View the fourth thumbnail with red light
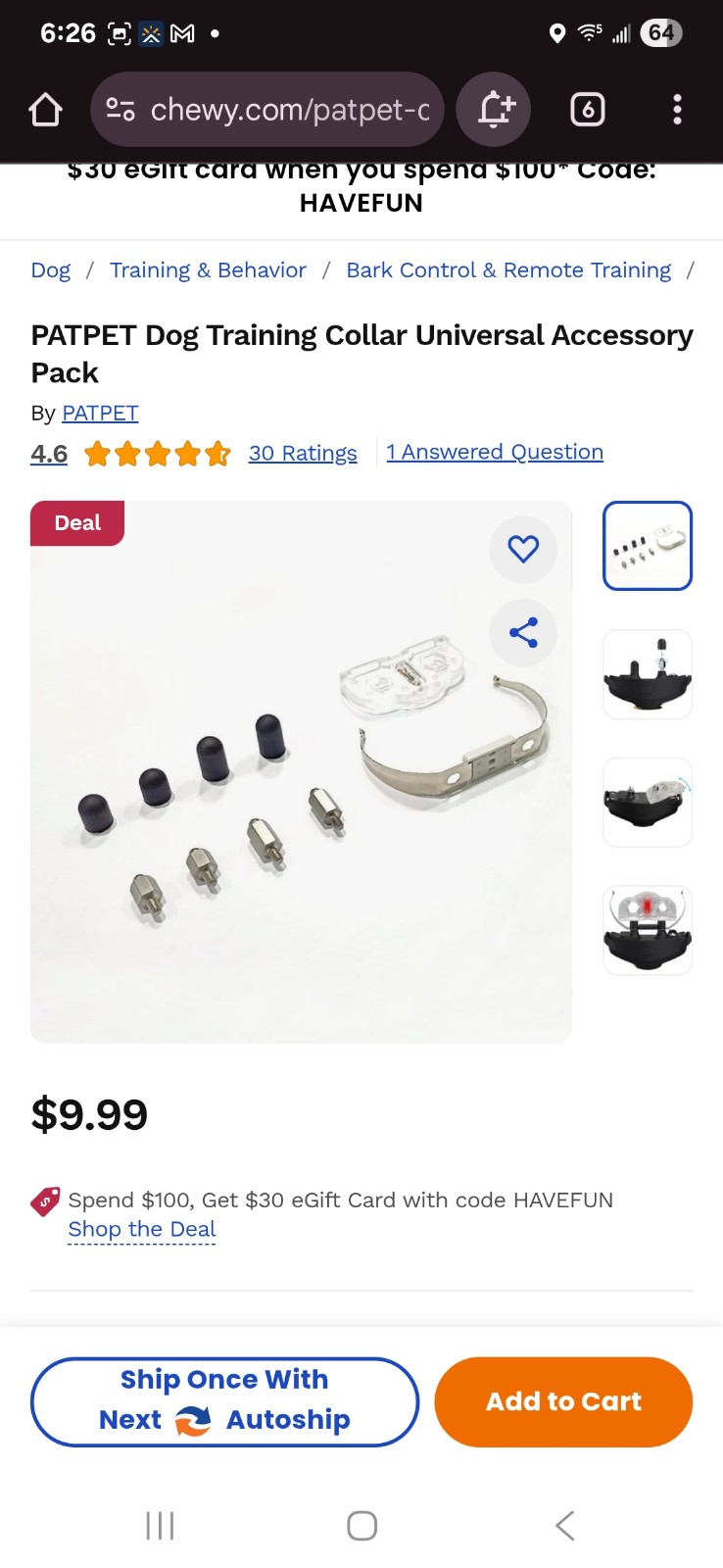Viewport: 723px width, 1568px height. click(x=648, y=931)
